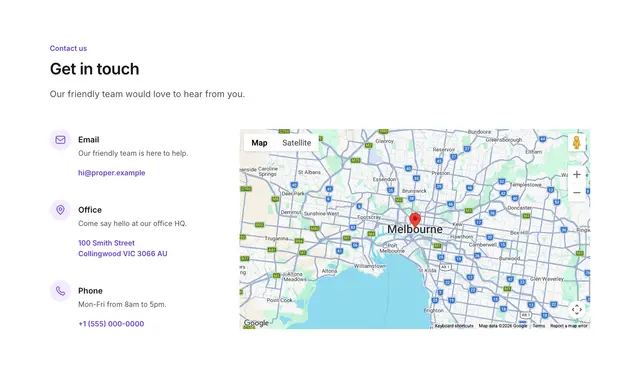Screen dimensions: 640x372
Task: Open the map Terms link
Action: pyautogui.click(x=539, y=326)
